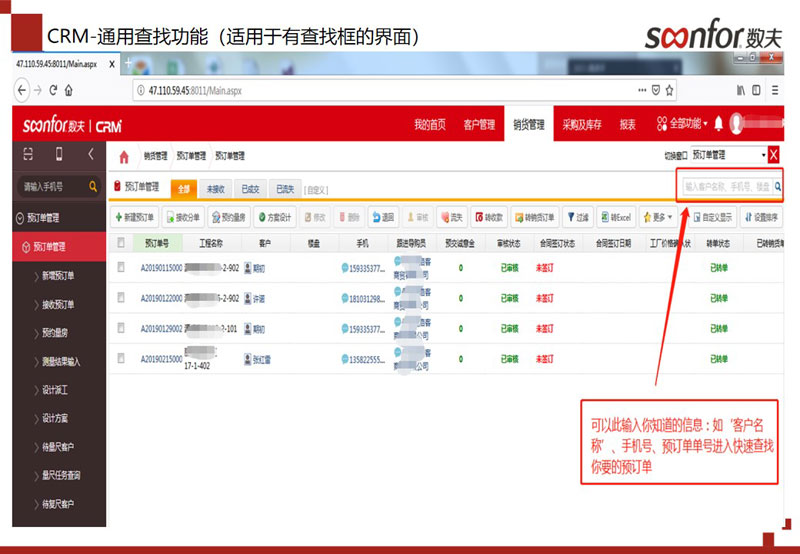The image size is (800, 554).
Task: Click the red X next to 切换窗口
Action: click(772, 156)
